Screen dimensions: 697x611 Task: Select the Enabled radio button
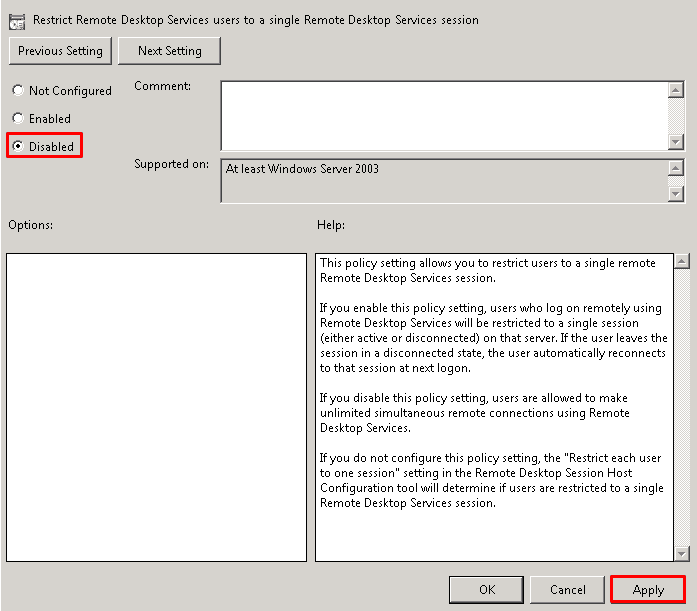[x=18, y=119]
